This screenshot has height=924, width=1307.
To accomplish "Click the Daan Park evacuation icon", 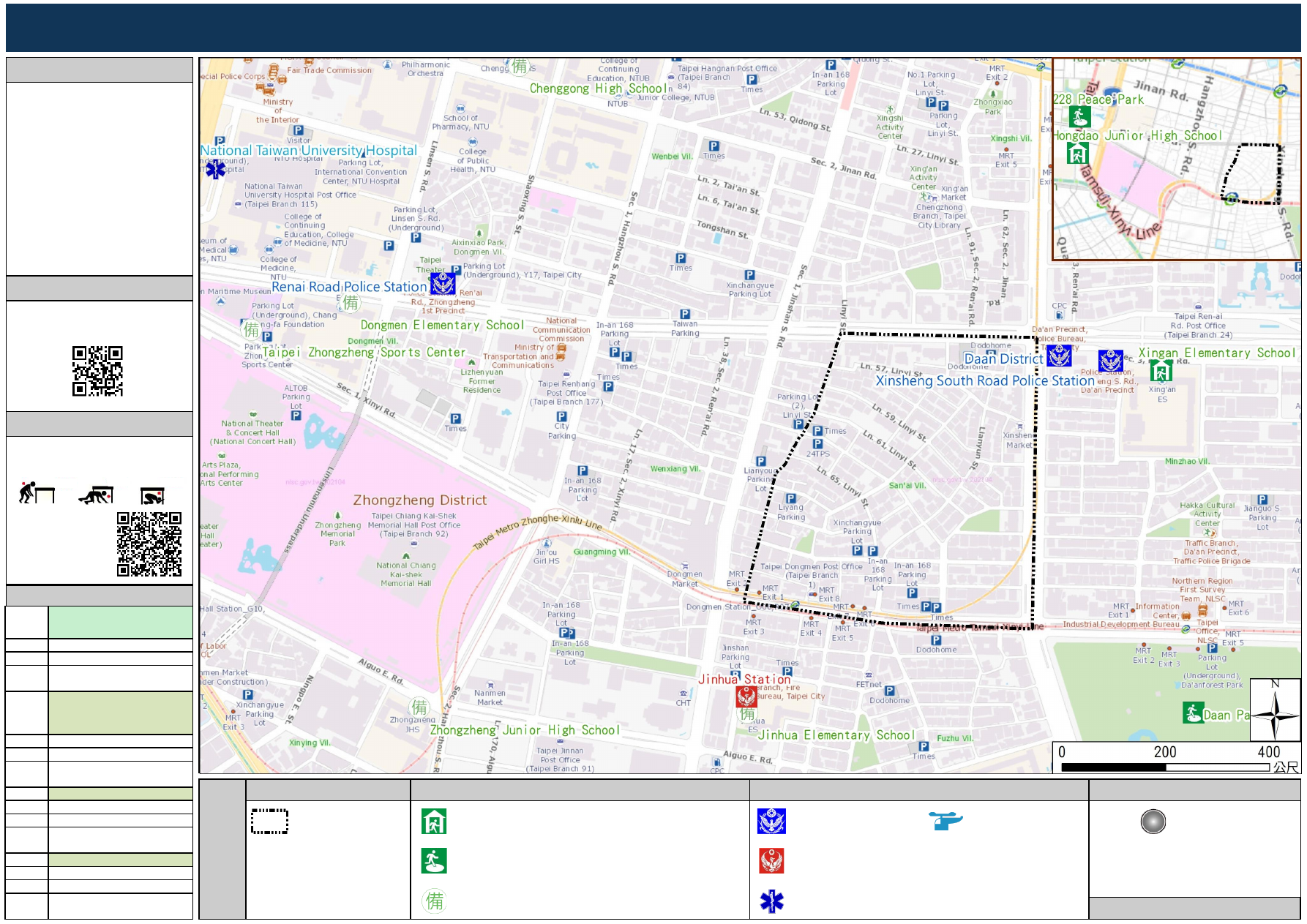I will tap(1194, 713).
